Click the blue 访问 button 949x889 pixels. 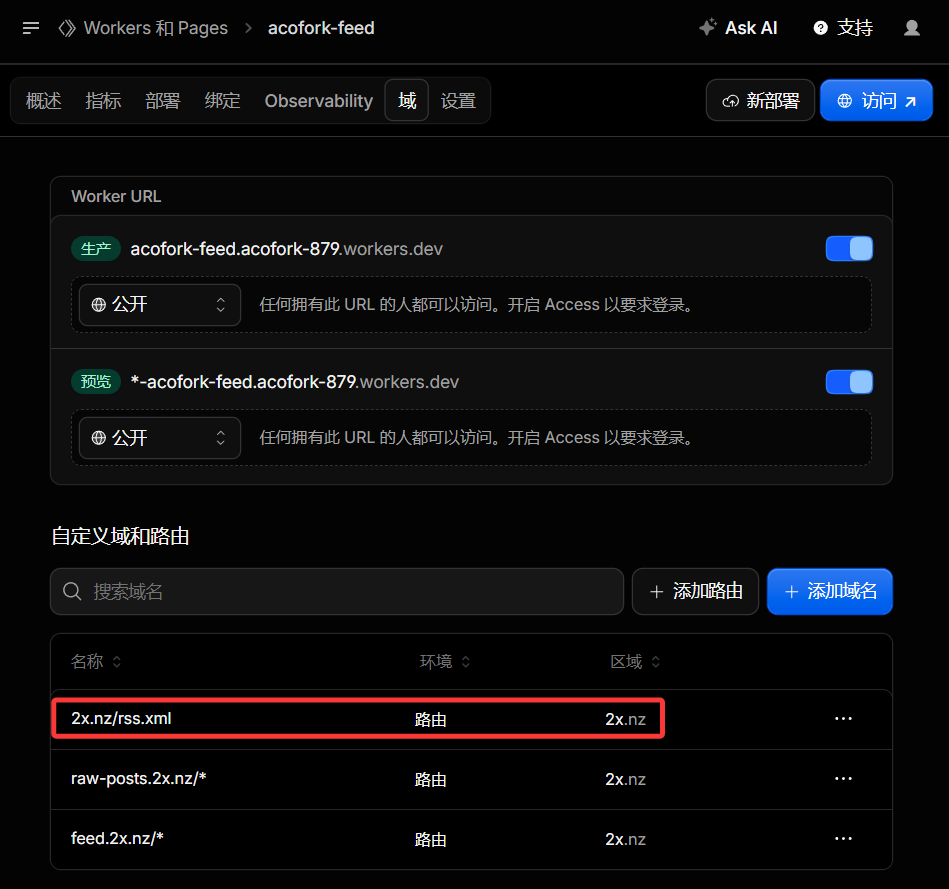pyautogui.click(x=876, y=100)
